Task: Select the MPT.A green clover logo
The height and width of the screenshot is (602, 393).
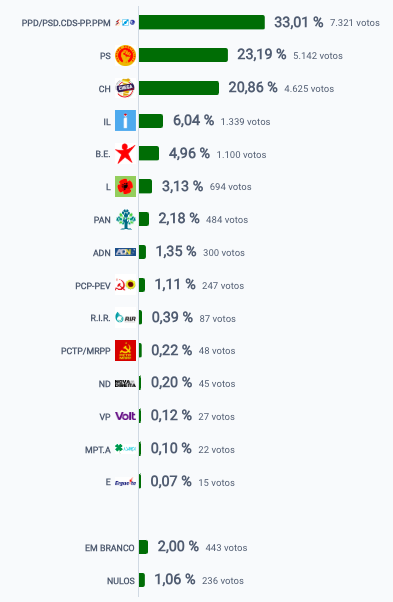Action: (x=125, y=448)
